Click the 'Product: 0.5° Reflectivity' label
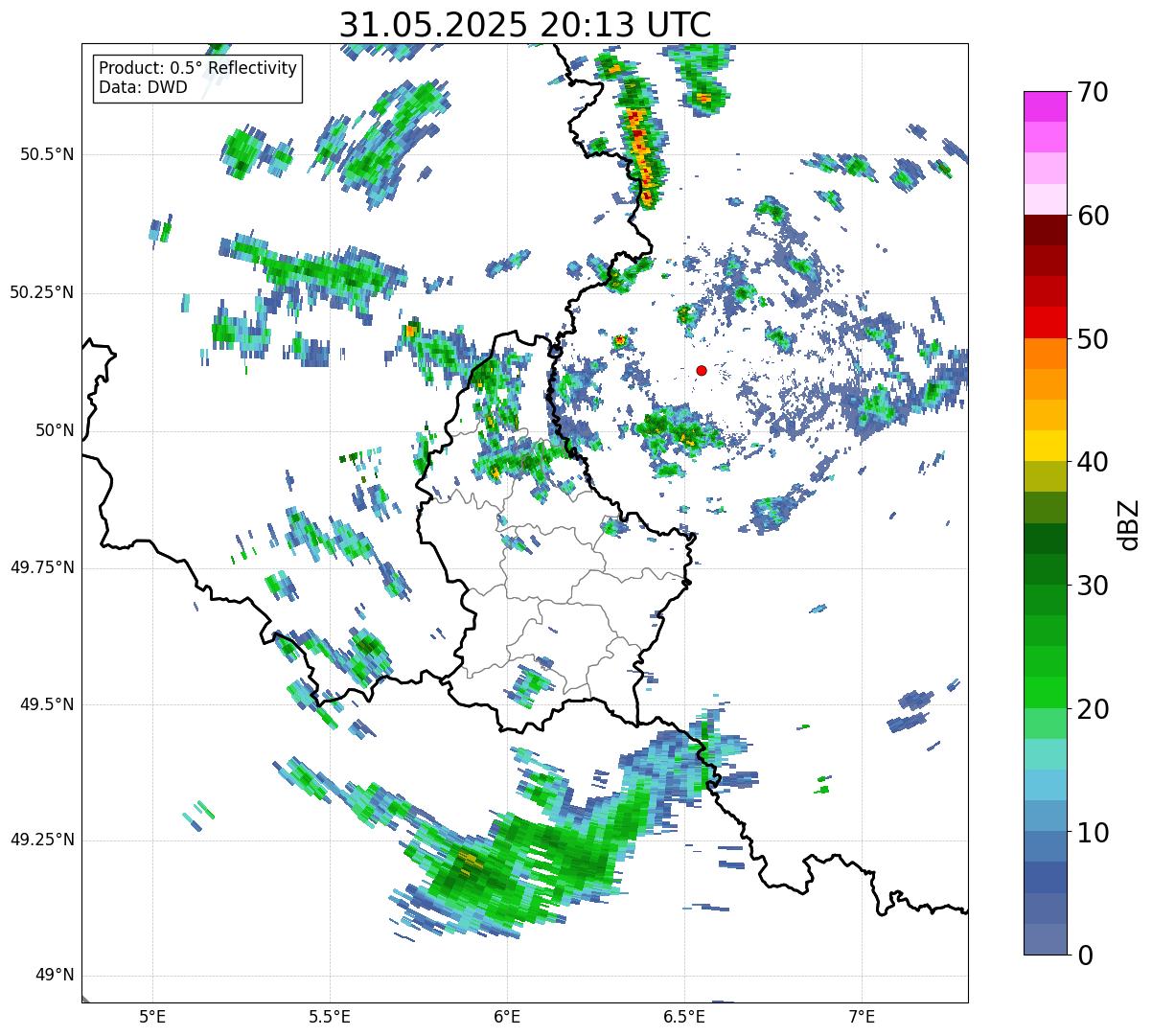Image resolution: width=1152 pixels, height=1036 pixels. [x=198, y=68]
